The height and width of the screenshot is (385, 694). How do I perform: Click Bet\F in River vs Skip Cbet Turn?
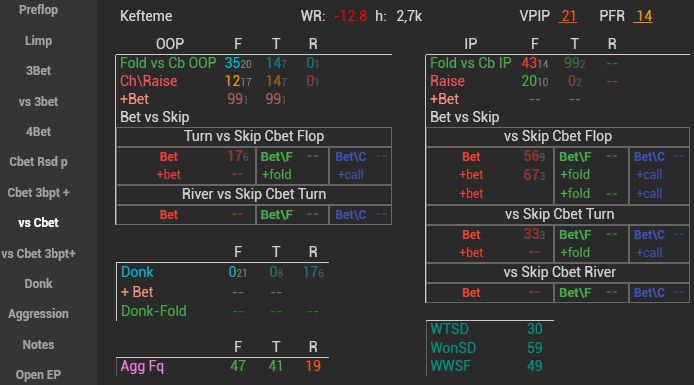click(x=276, y=215)
